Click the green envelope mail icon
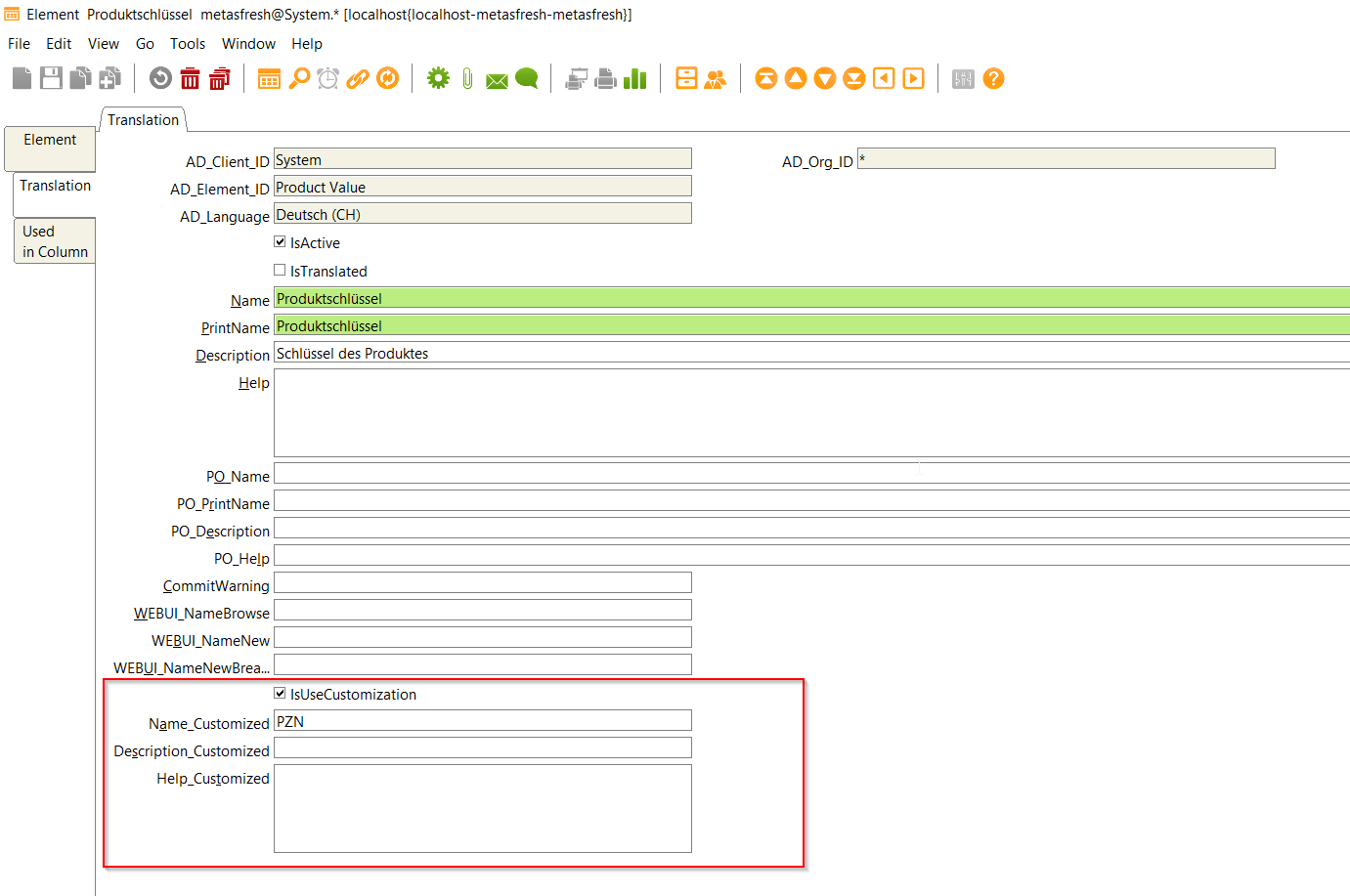1350x896 pixels. 497,79
